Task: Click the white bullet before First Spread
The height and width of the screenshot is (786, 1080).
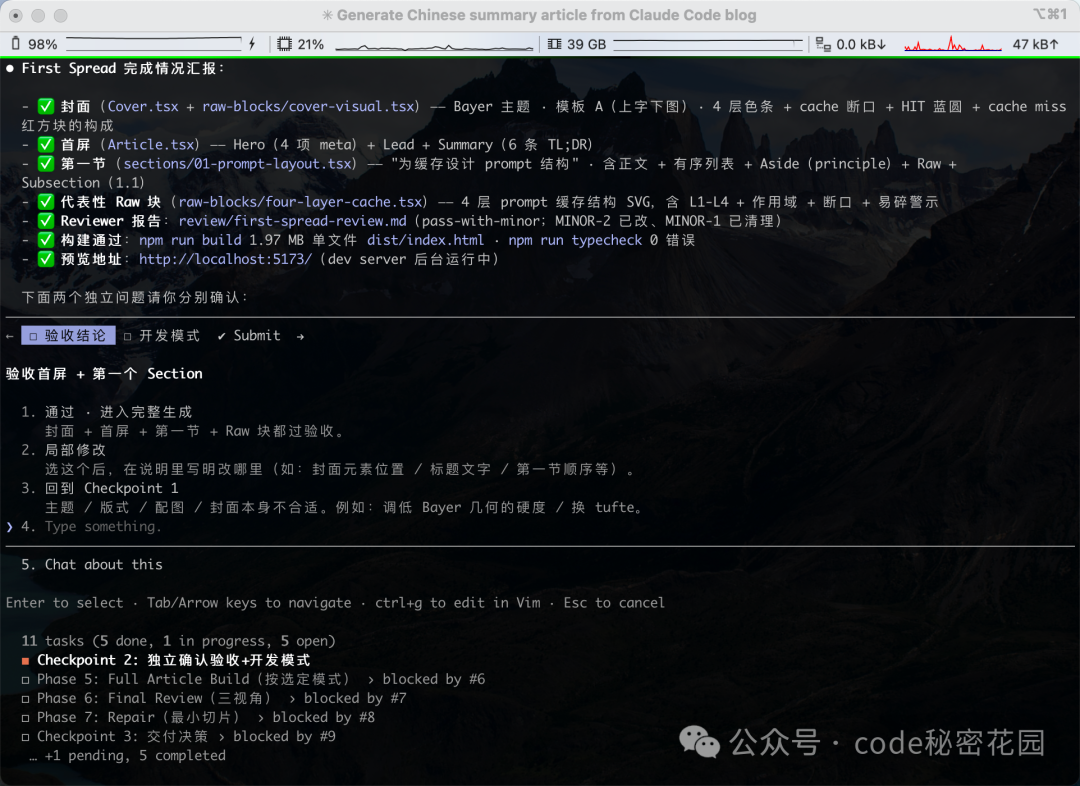Action: coord(10,68)
